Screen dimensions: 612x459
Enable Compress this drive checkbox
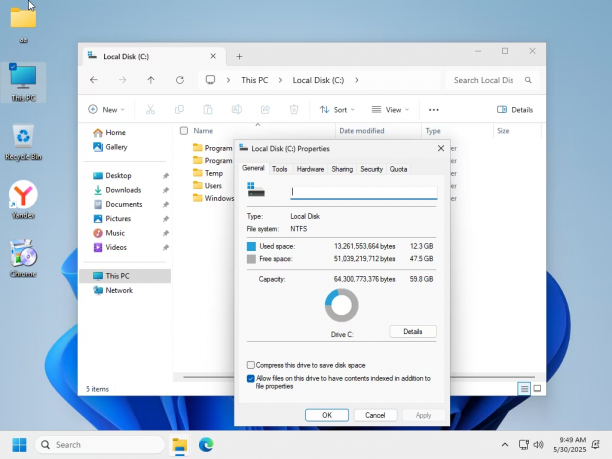(251, 365)
